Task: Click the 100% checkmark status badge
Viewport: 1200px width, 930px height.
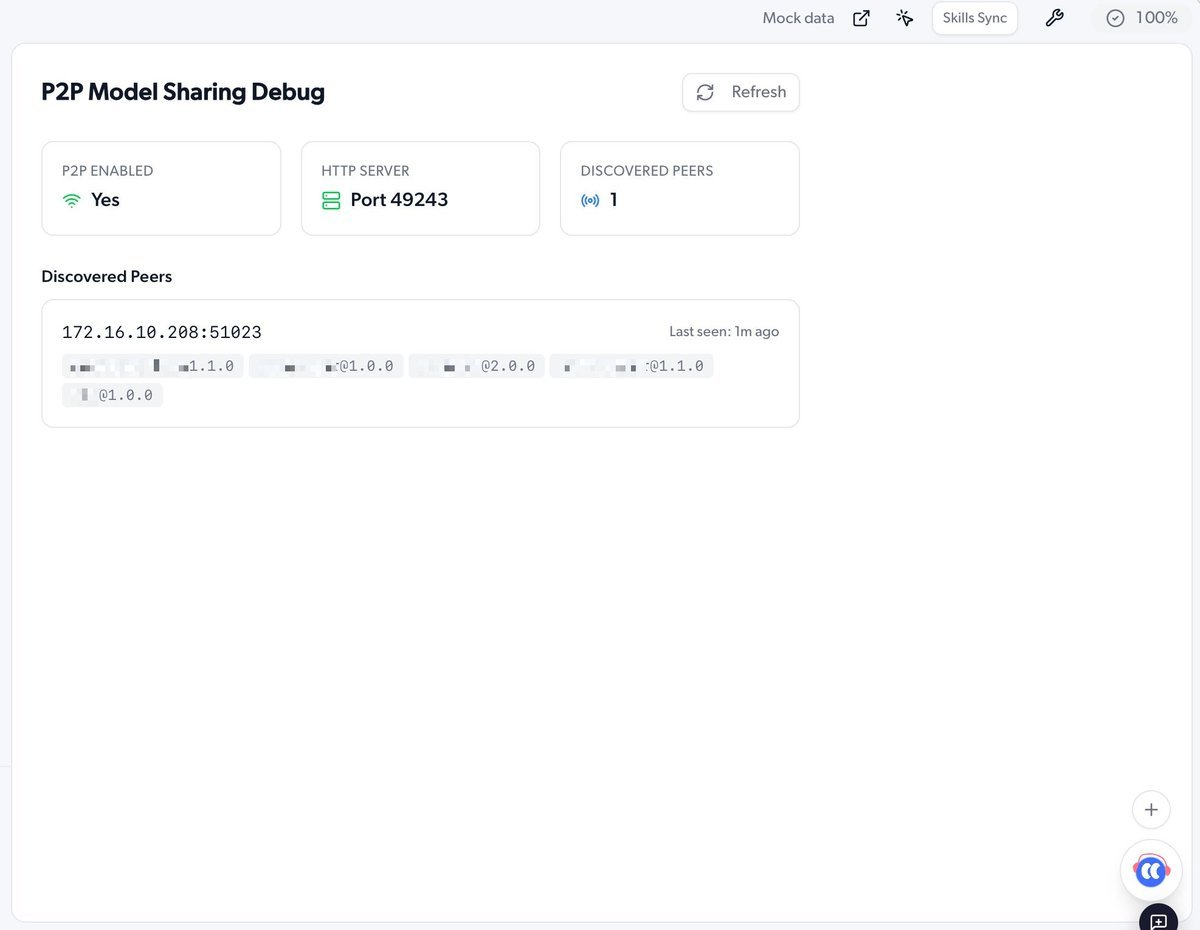Action: point(1142,18)
